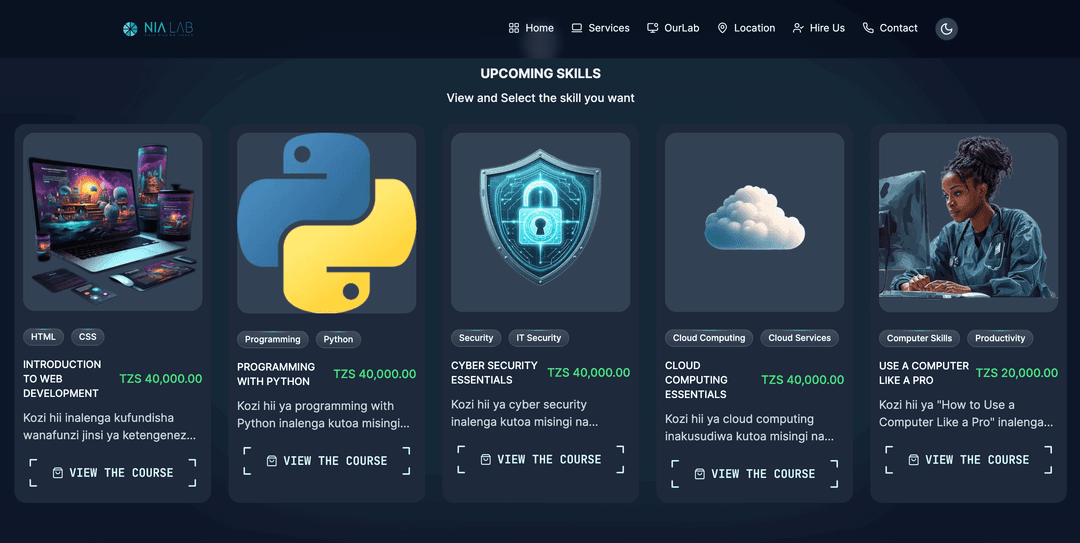Click the Upcoming Skills heading

point(541,74)
